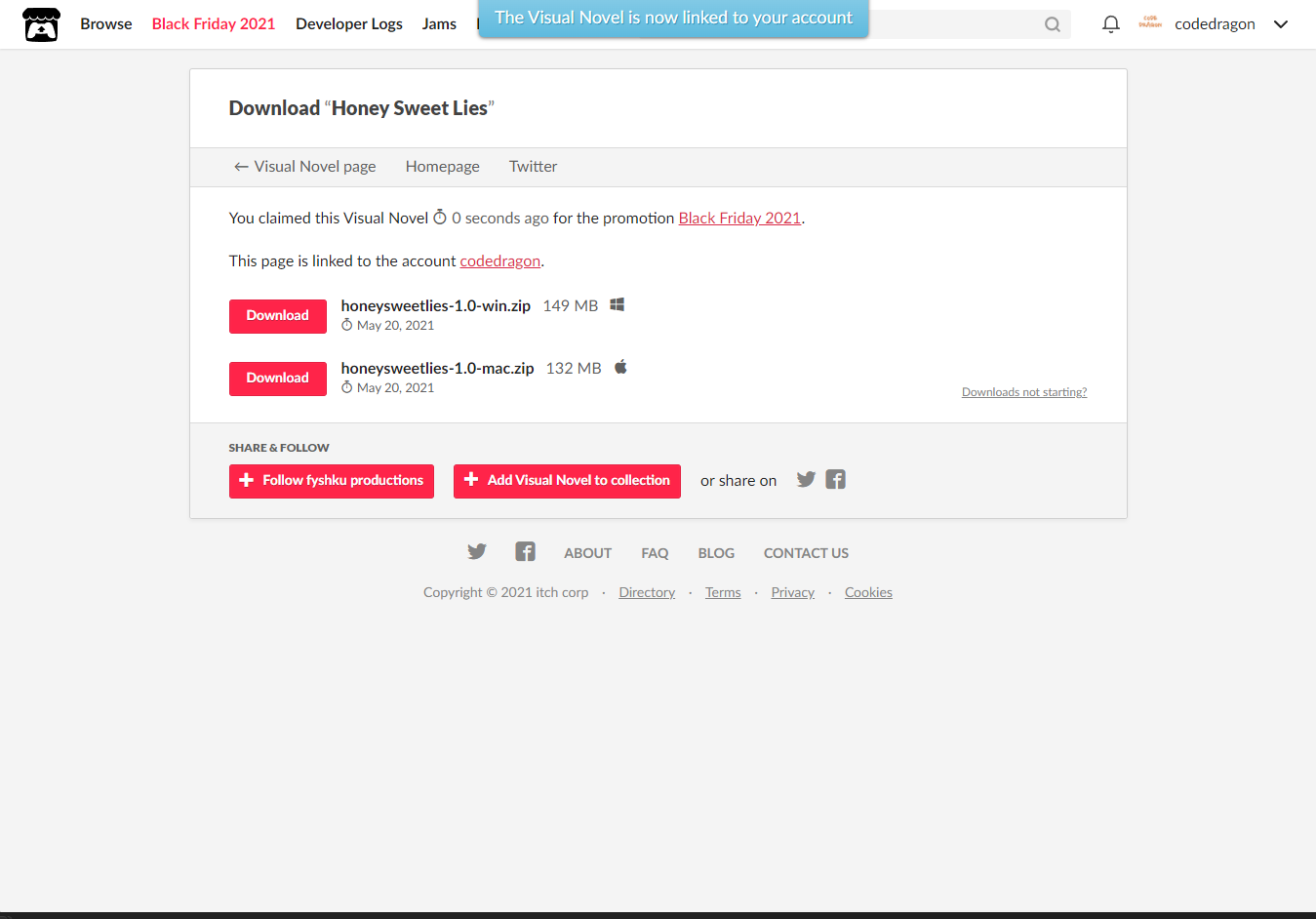Viewport: 1316px width, 919px height.
Task: Open Black Friday 2021 promotion link
Action: point(739,219)
